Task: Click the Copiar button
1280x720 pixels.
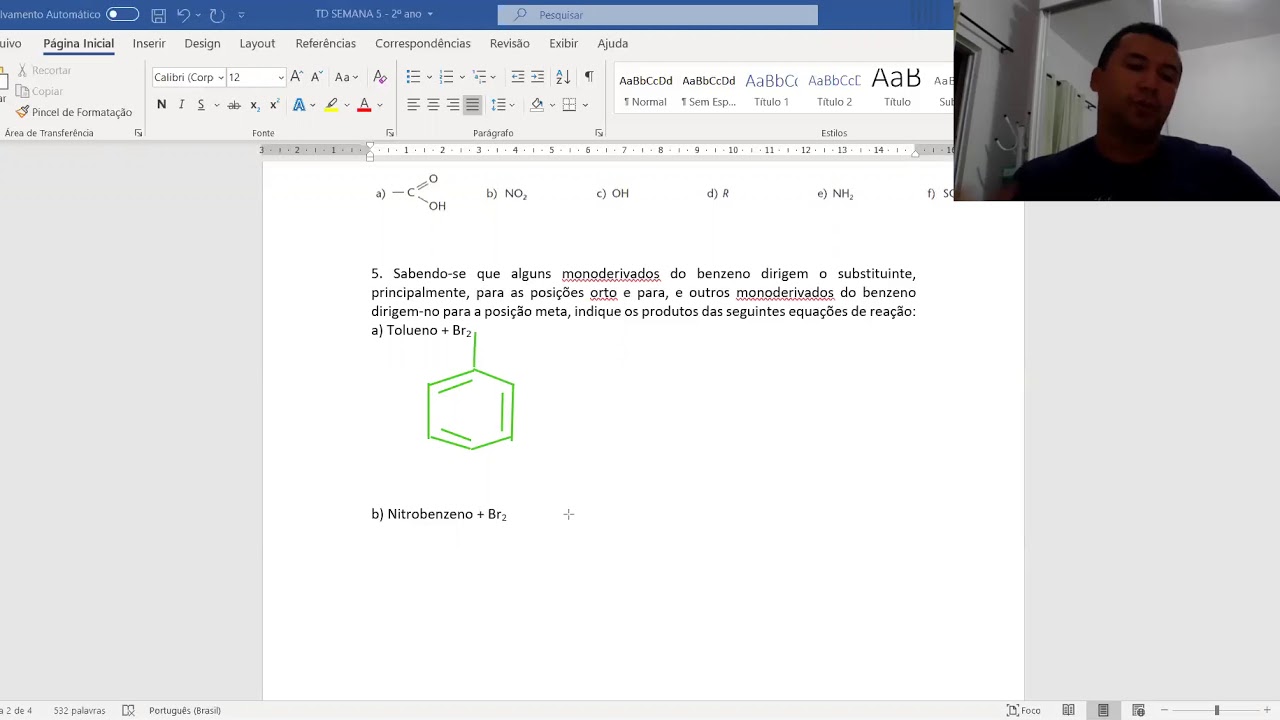Action: [x=39, y=91]
